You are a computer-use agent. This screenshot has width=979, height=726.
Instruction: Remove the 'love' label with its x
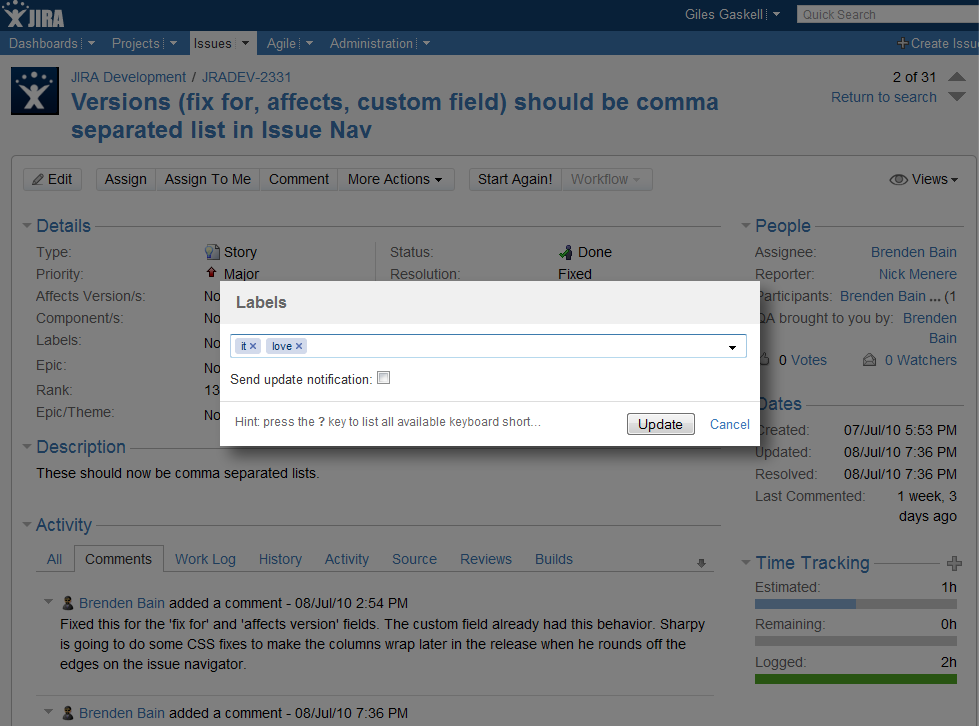click(299, 346)
